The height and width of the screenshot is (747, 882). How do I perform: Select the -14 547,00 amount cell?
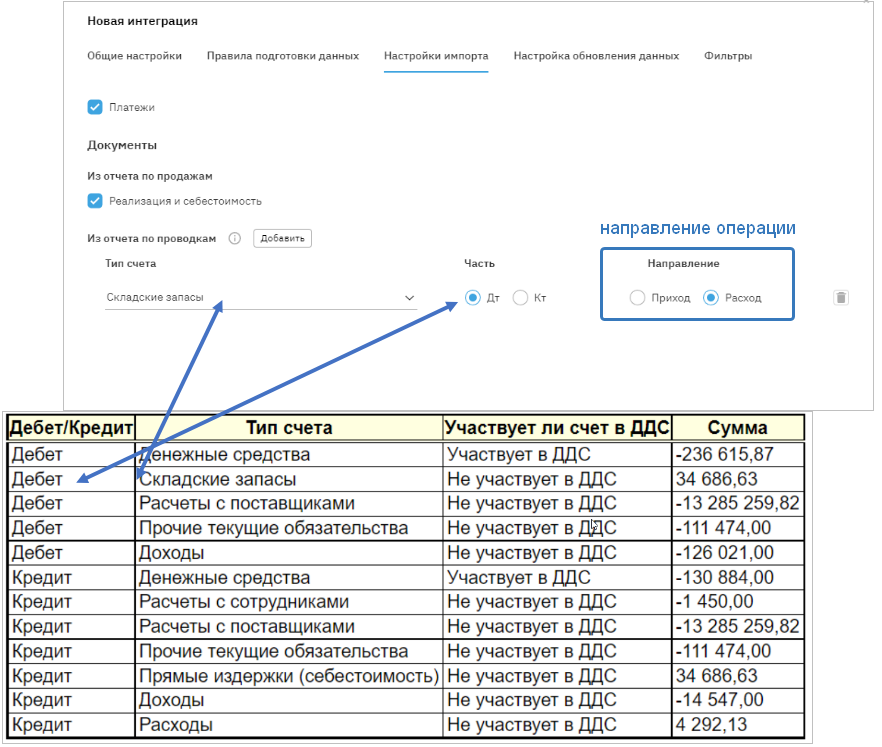click(737, 700)
